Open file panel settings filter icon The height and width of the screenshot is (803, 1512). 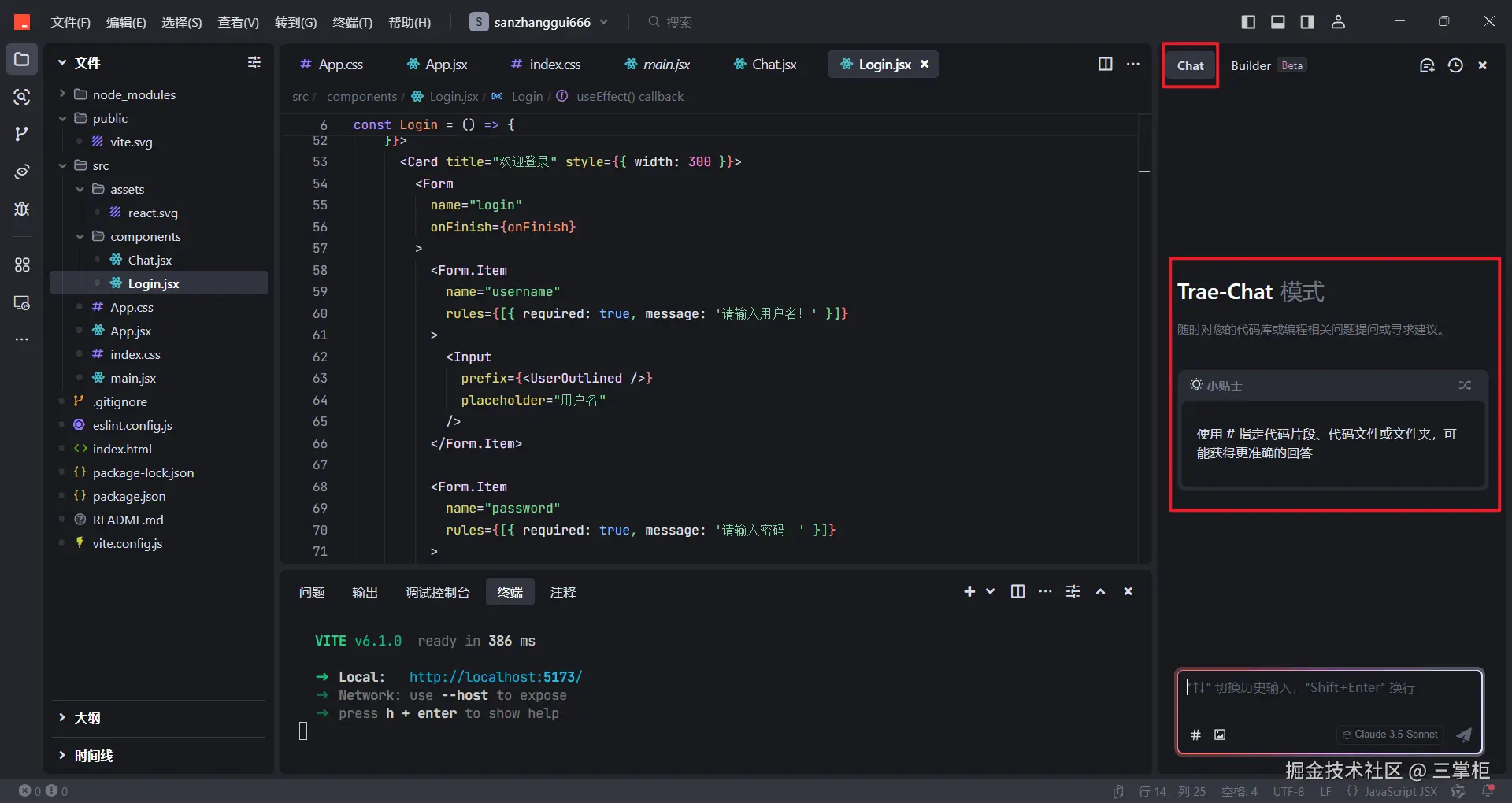[254, 62]
